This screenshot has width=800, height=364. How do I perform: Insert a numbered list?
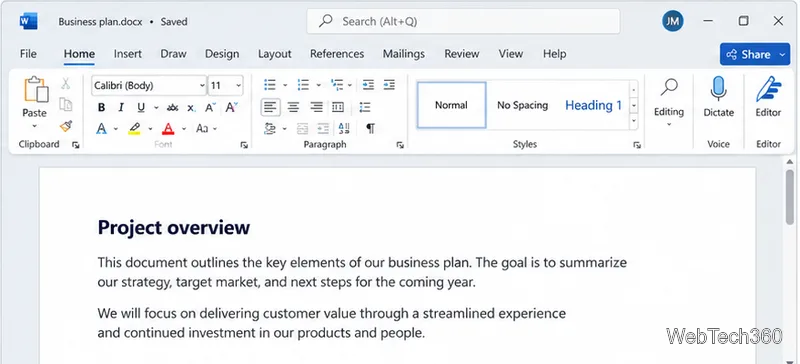pyautogui.click(x=303, y=85)
